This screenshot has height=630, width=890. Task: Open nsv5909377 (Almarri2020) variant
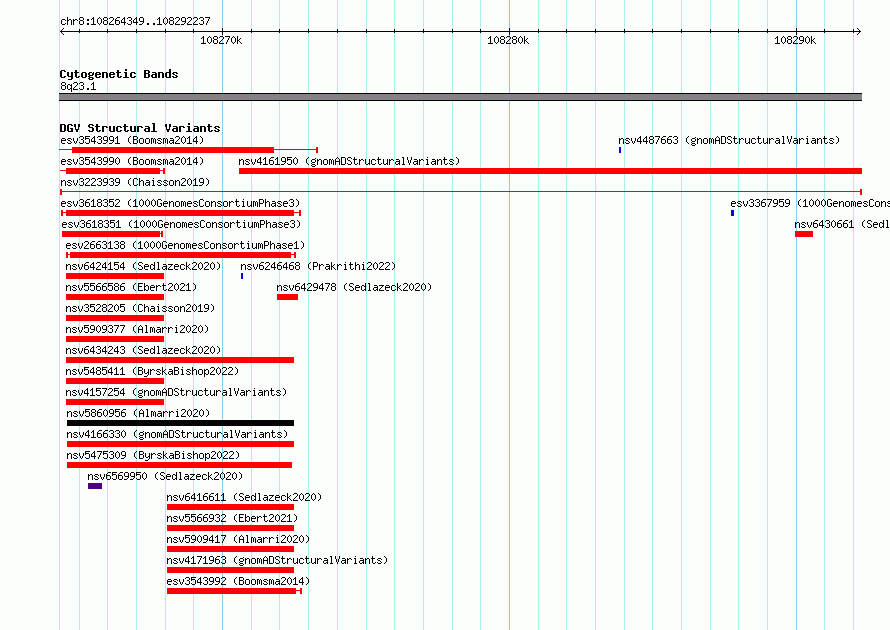(137, 329)
